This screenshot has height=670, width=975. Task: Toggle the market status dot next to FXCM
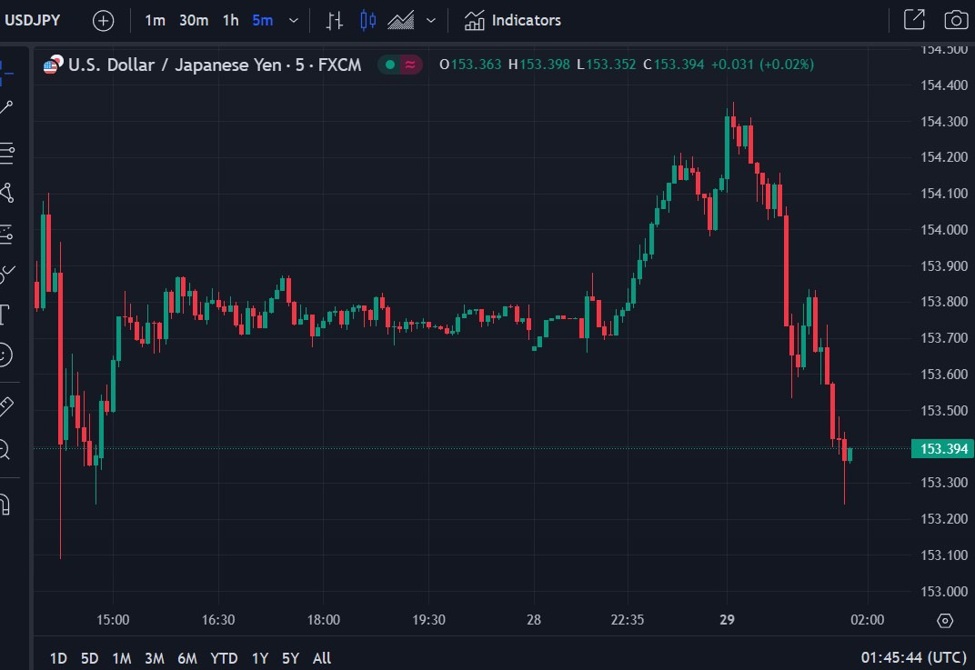tap(389, 63)
